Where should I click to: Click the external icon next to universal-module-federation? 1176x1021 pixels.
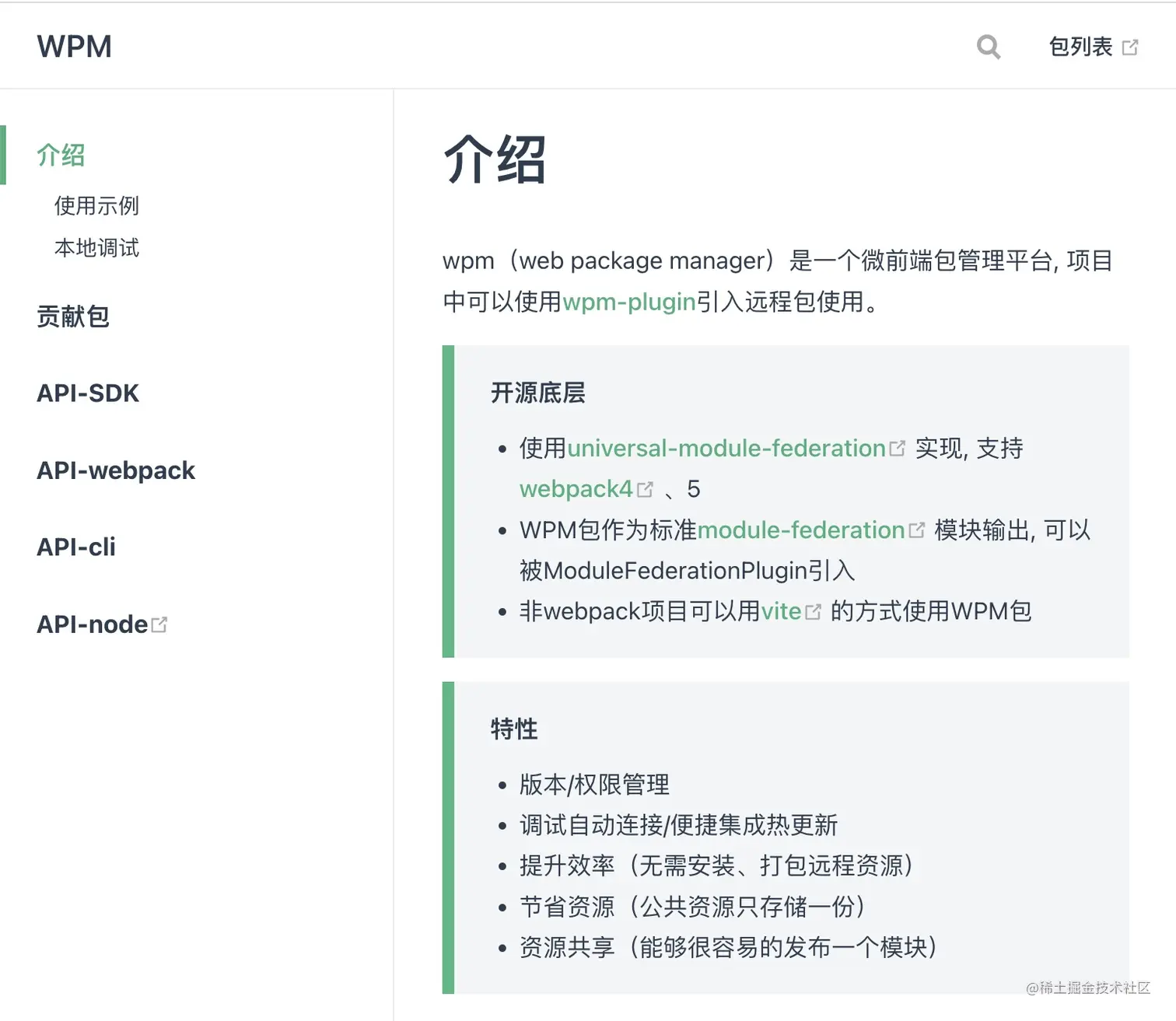point(898,447)
